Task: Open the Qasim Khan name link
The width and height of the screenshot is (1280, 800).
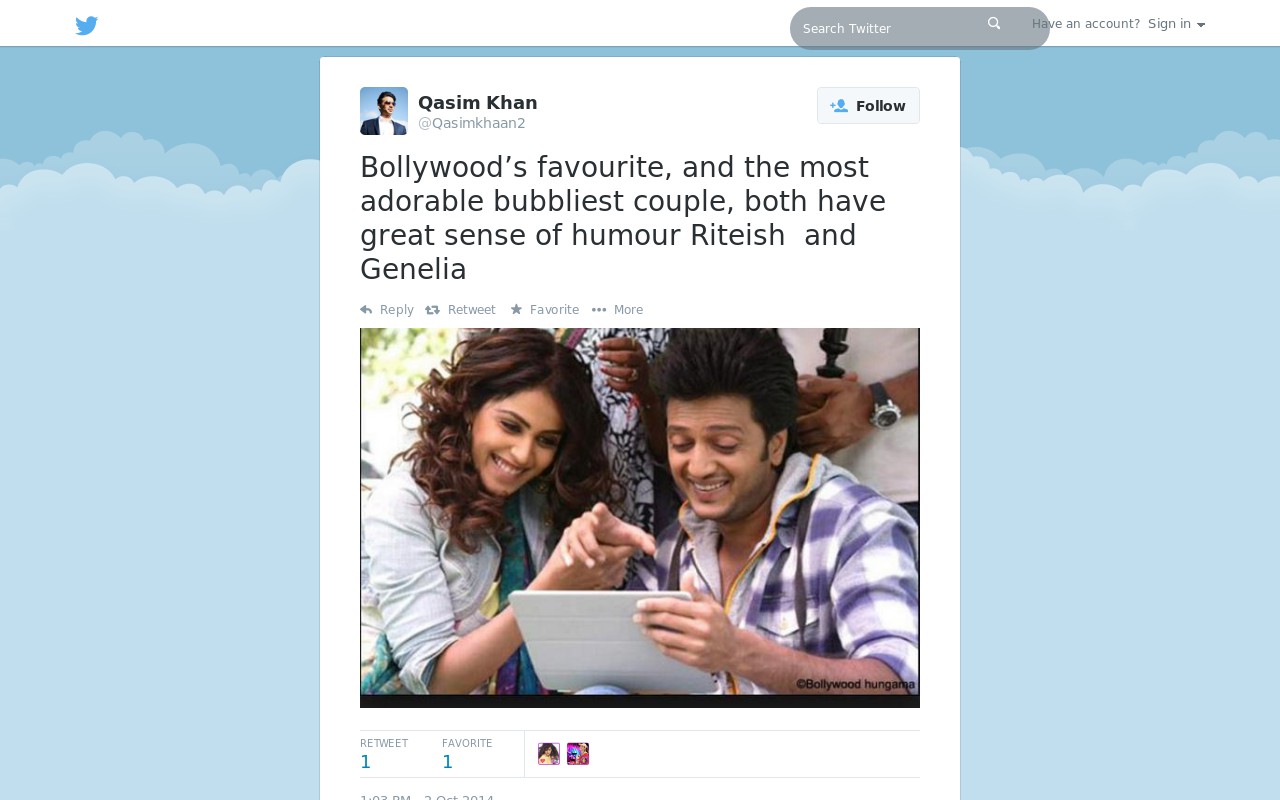Action: [478, 103]
